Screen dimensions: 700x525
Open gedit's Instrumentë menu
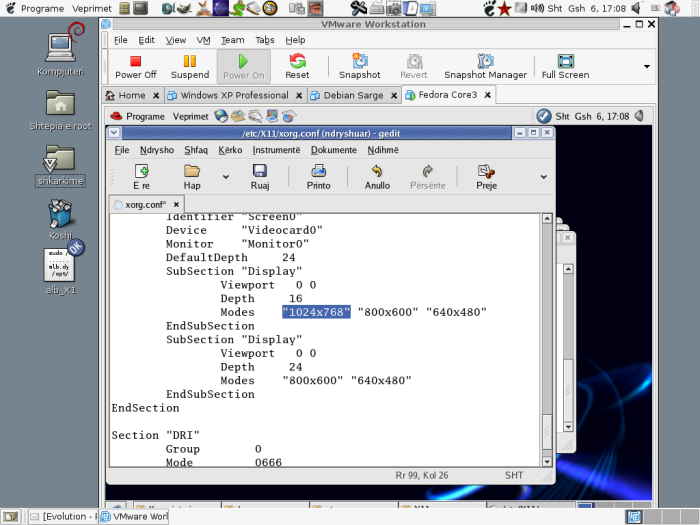click(276, 150)
